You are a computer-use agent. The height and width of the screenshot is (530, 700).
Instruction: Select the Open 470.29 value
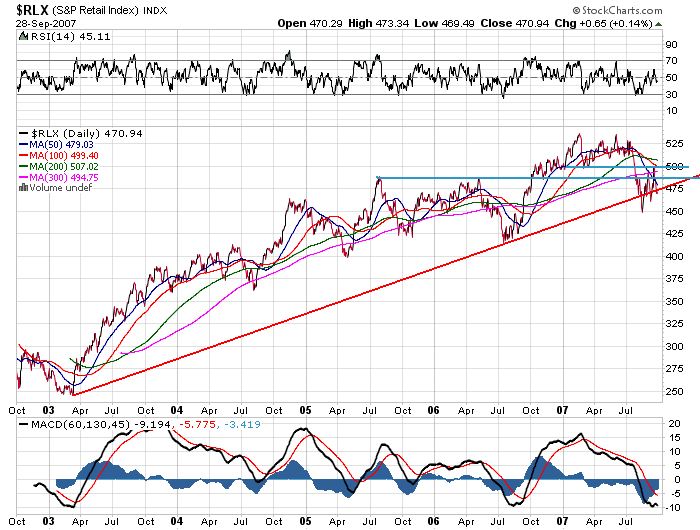(x=310, y=23)
